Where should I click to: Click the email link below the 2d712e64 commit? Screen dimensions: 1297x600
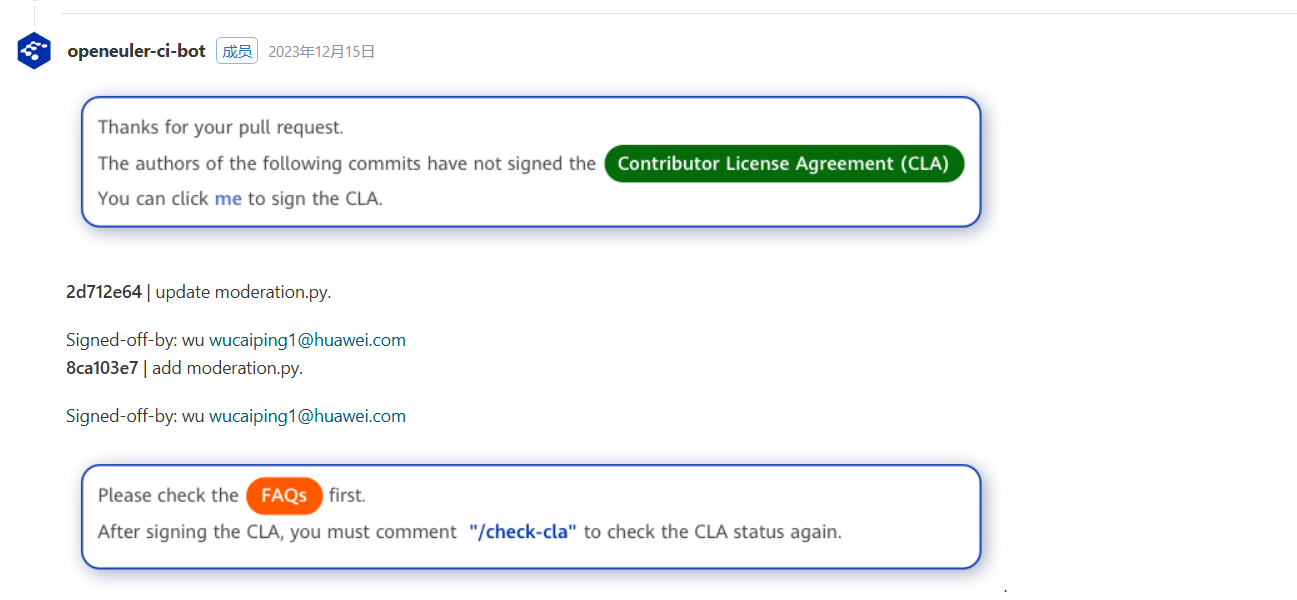307,340
